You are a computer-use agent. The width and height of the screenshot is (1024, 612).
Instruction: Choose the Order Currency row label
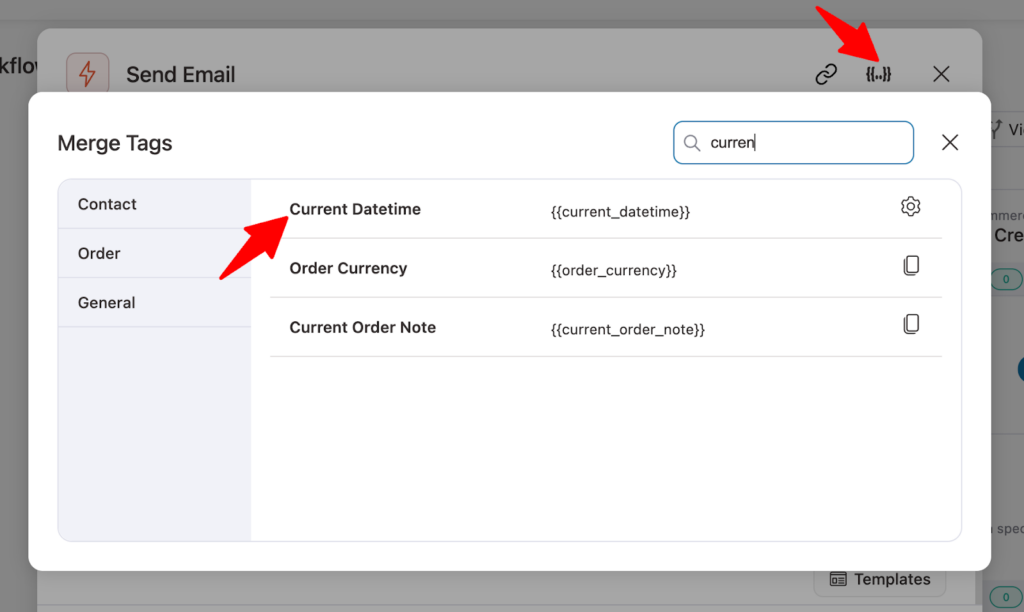[x=348, y=268]
